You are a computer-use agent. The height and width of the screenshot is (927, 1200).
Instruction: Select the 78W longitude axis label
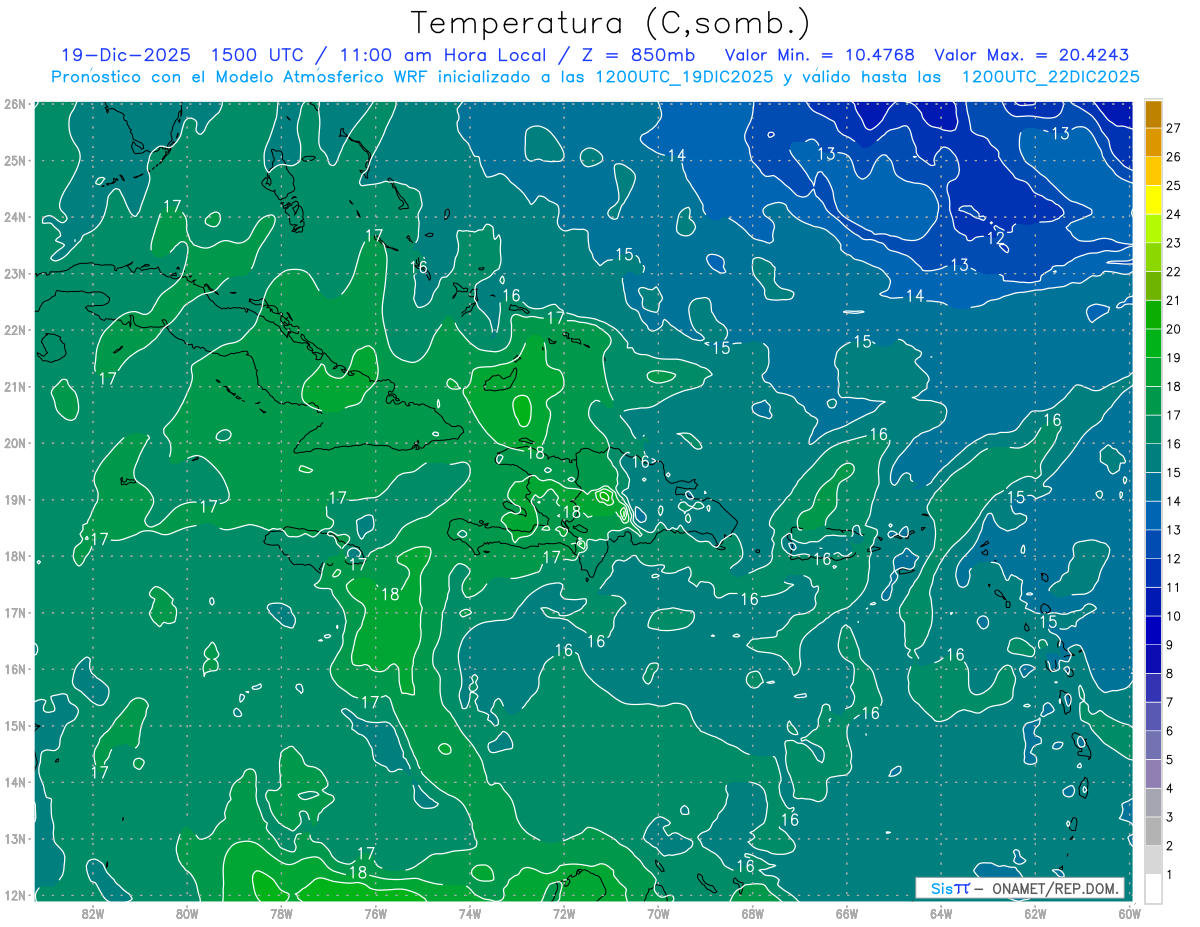click(x=281, y=913)
